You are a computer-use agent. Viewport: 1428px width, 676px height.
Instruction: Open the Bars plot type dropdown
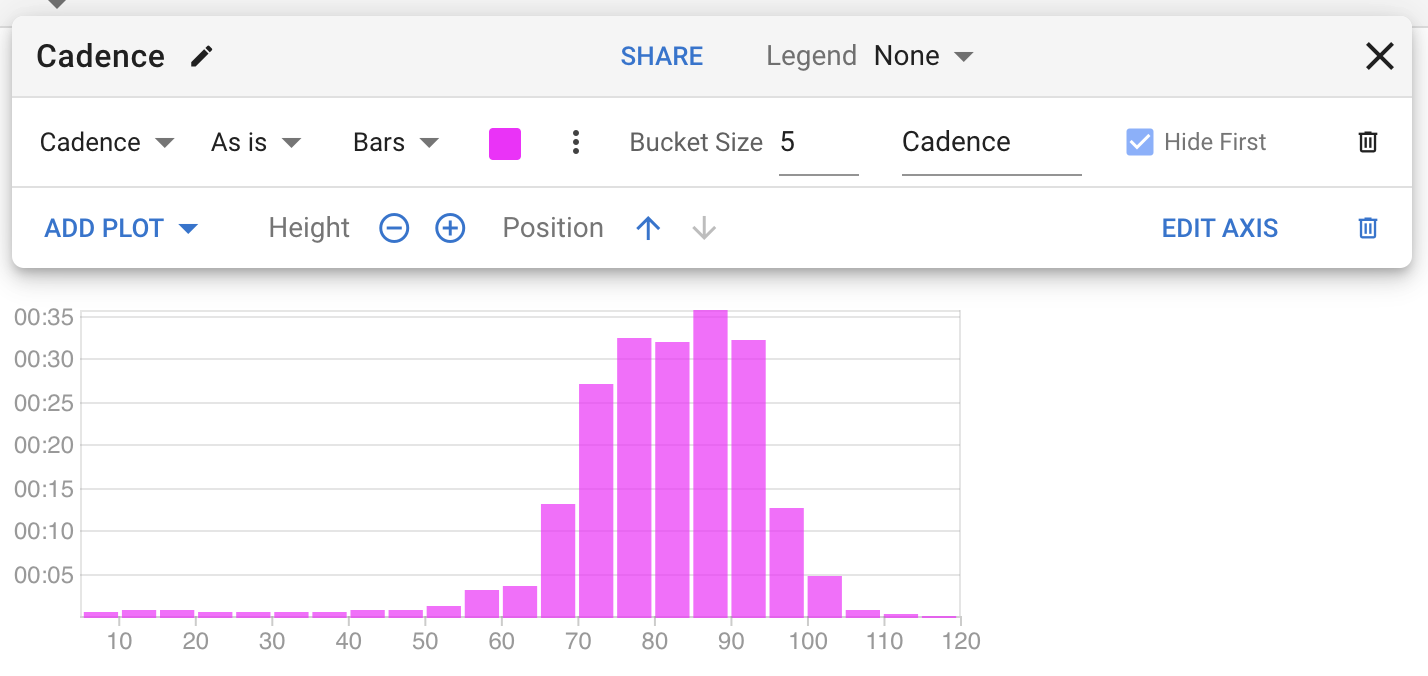[396, 142]
